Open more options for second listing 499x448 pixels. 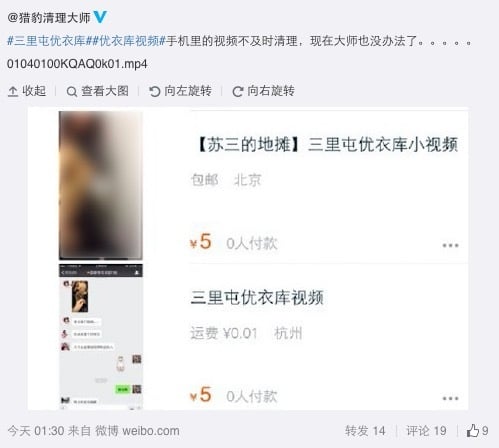[x=450, y=398]
